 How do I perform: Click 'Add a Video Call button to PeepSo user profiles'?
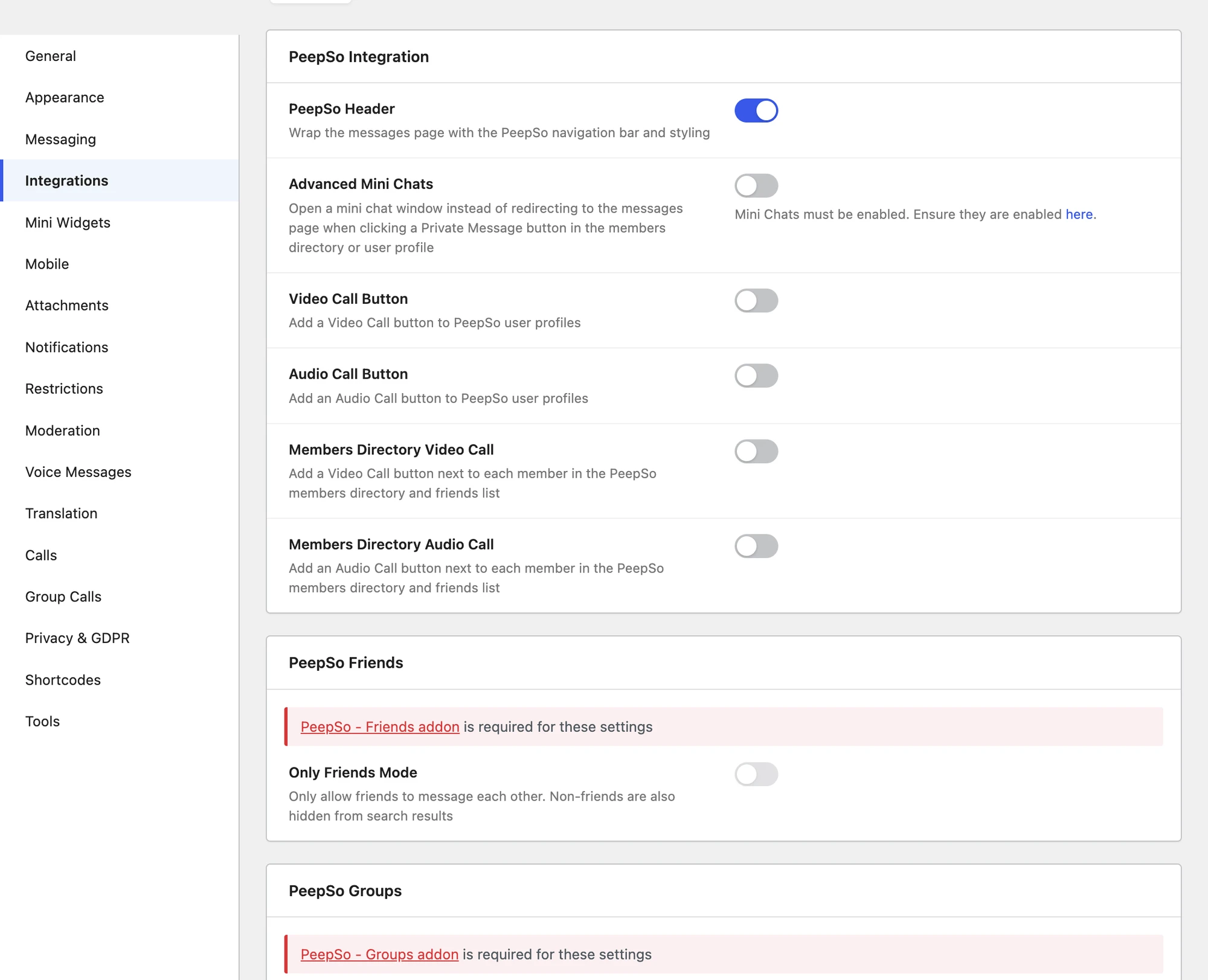(434, 323)
